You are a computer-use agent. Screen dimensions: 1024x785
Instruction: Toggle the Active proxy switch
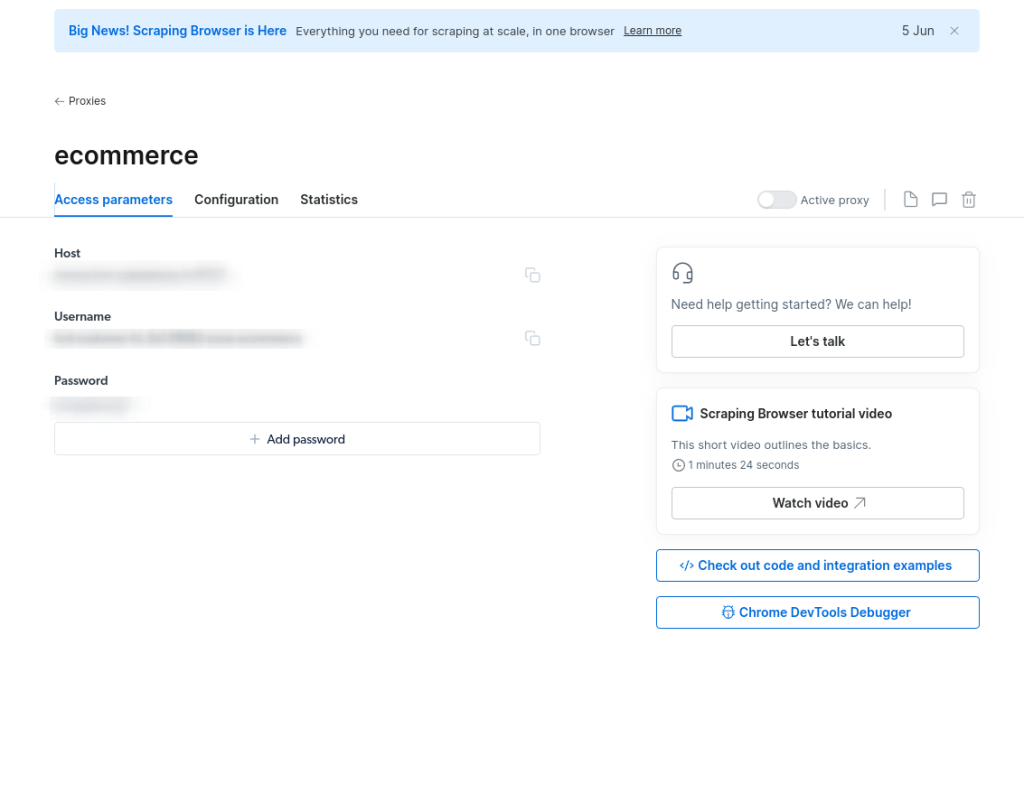[777, 200]
